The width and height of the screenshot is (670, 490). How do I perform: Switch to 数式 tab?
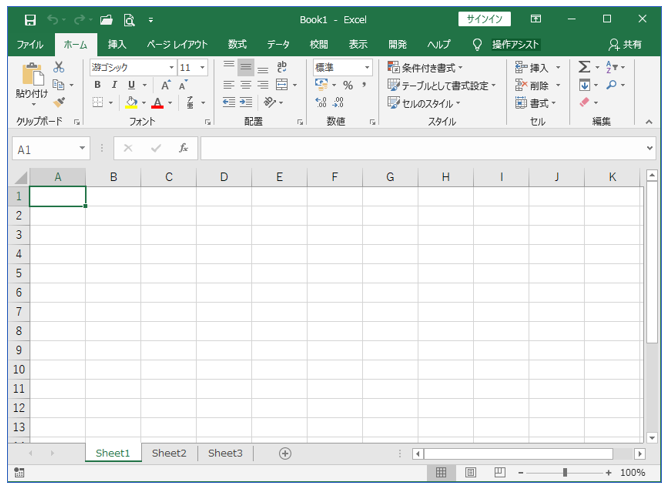[237, 44]
